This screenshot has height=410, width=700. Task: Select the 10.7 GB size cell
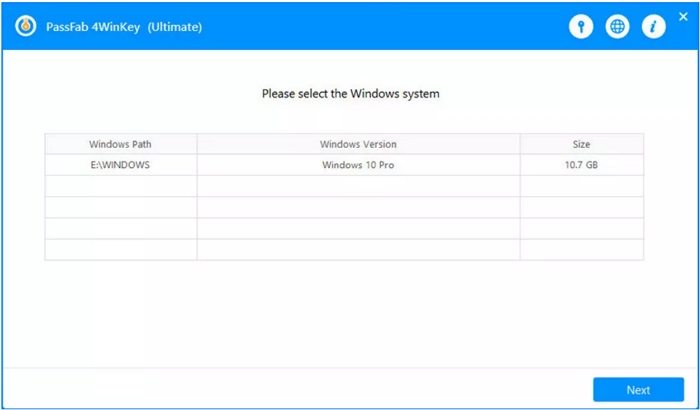(x=582, y=165)
